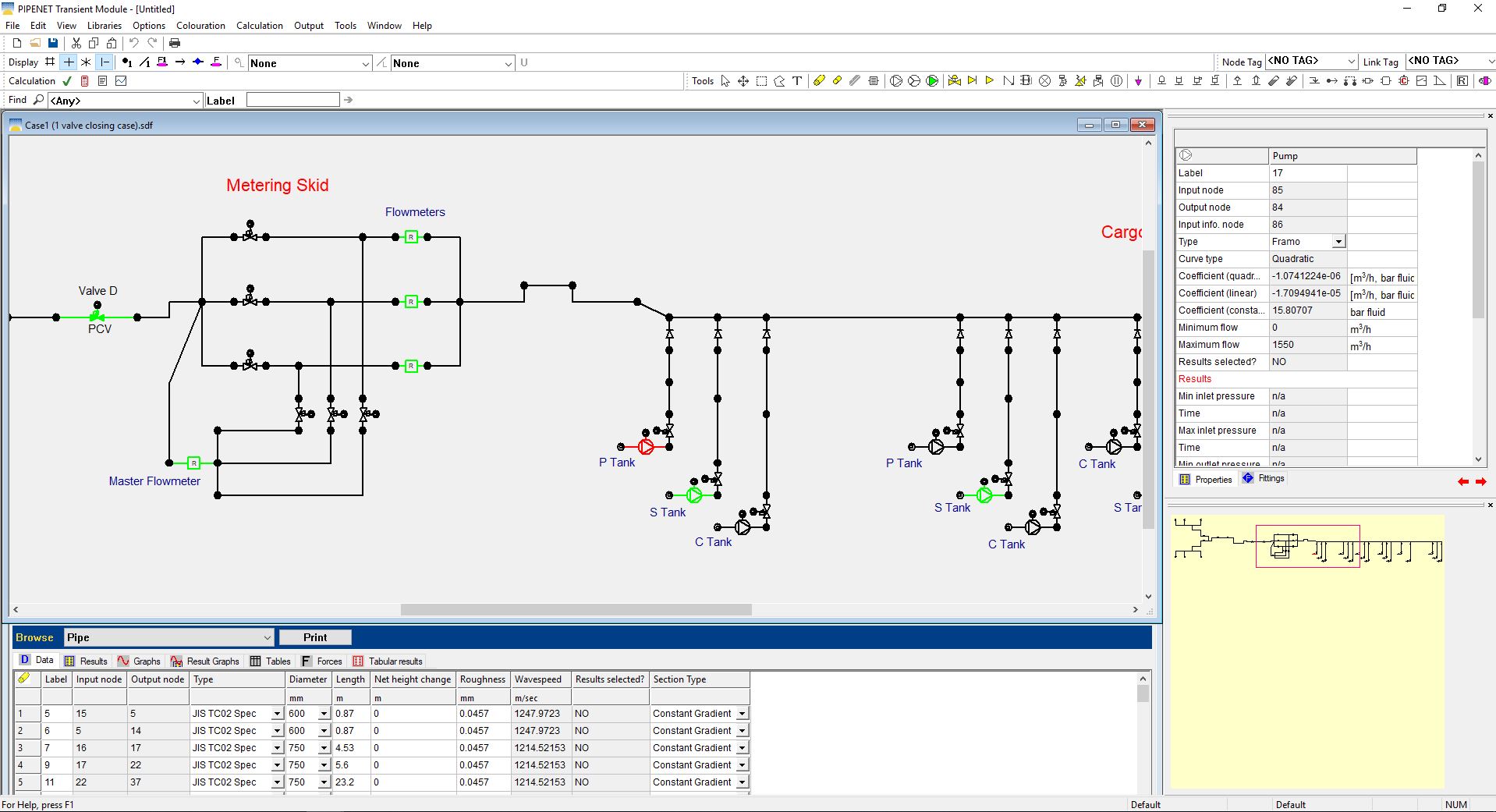This screenshot has width=1496, height=812.
Task: Click the schematic horizontal scrollbar thumb
Action: point(576,610)
